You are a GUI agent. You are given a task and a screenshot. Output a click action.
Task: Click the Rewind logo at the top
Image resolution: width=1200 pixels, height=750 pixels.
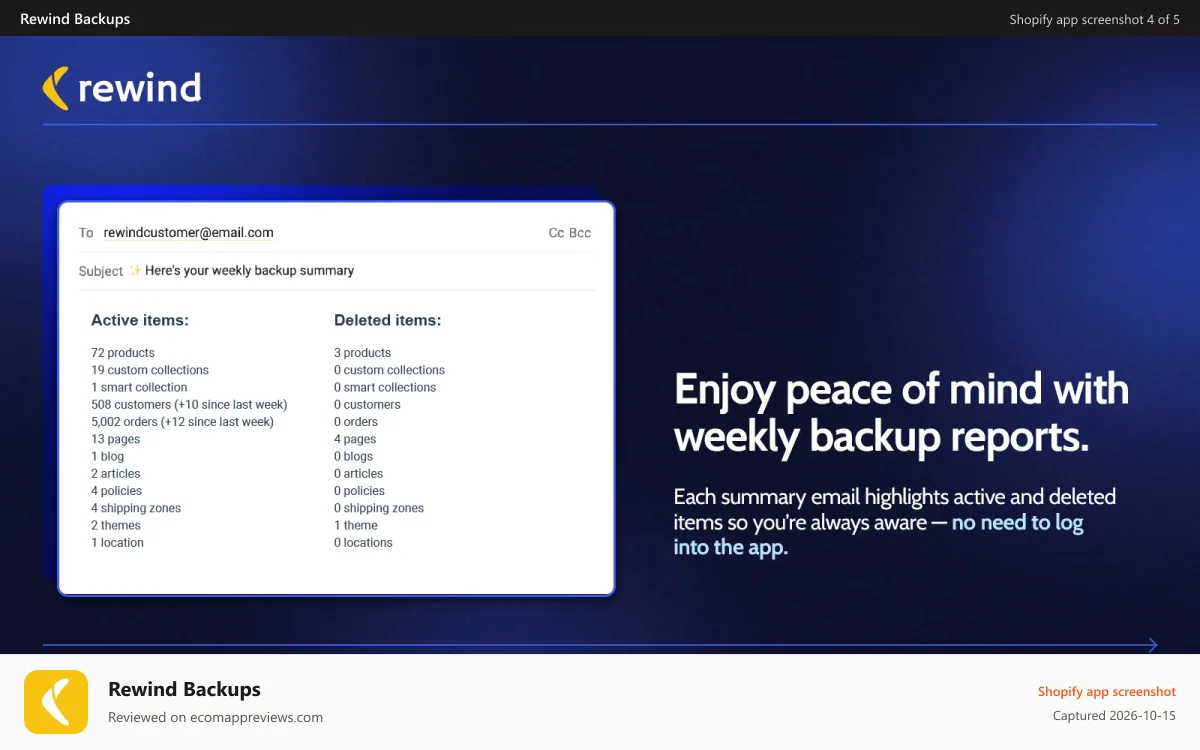click(122, 88)
